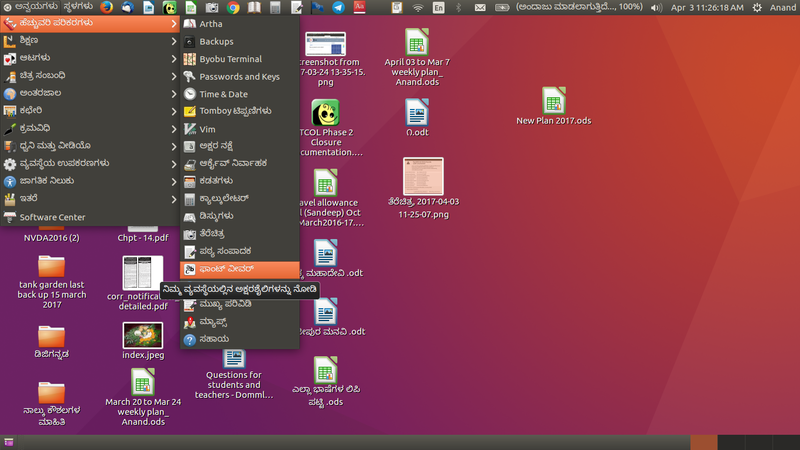Screen dimensions: 800x450
Task: Expand the ಶಿಕ್ಷಣ category submenu
Action: coord(90,41)
